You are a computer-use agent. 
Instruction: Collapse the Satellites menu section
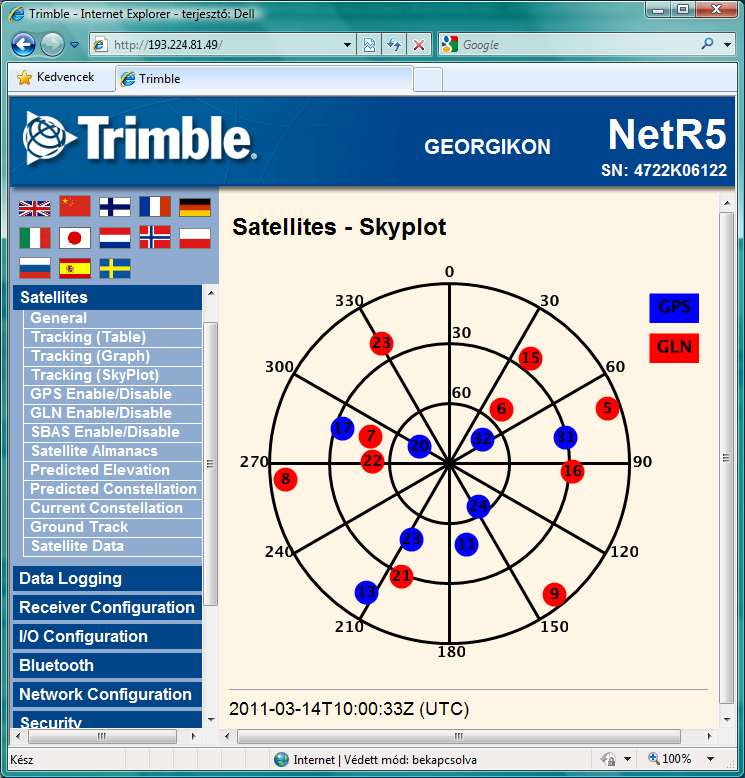pyautogui.click(x=107, y=297)
